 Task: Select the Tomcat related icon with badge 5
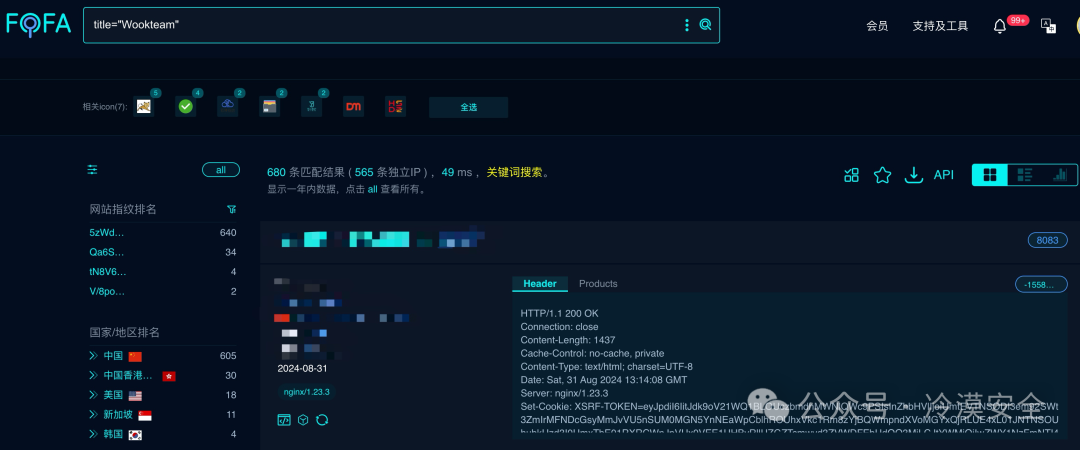coord(144,106)
